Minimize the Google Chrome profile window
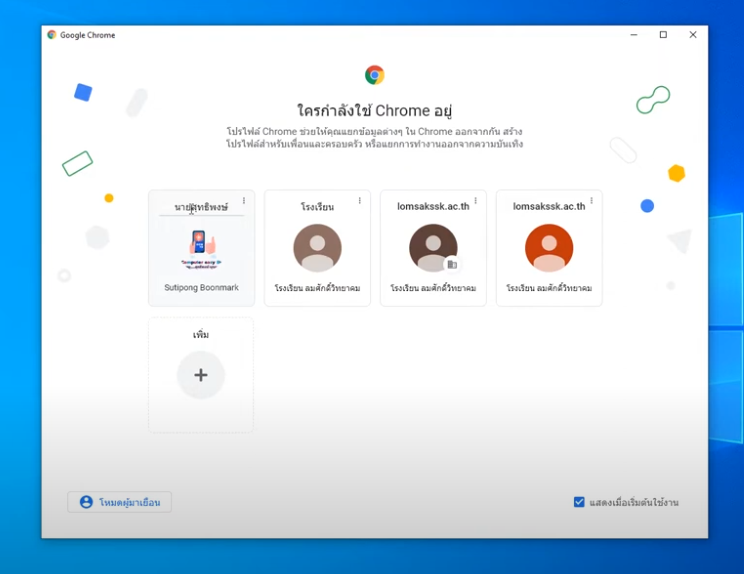 click(x=634, y=35)
